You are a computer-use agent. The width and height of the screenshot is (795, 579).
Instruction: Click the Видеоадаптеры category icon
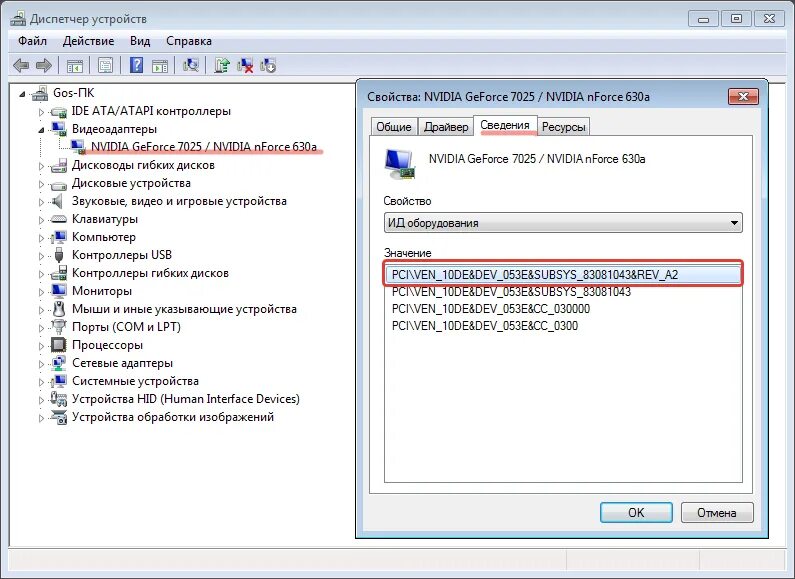59,129
